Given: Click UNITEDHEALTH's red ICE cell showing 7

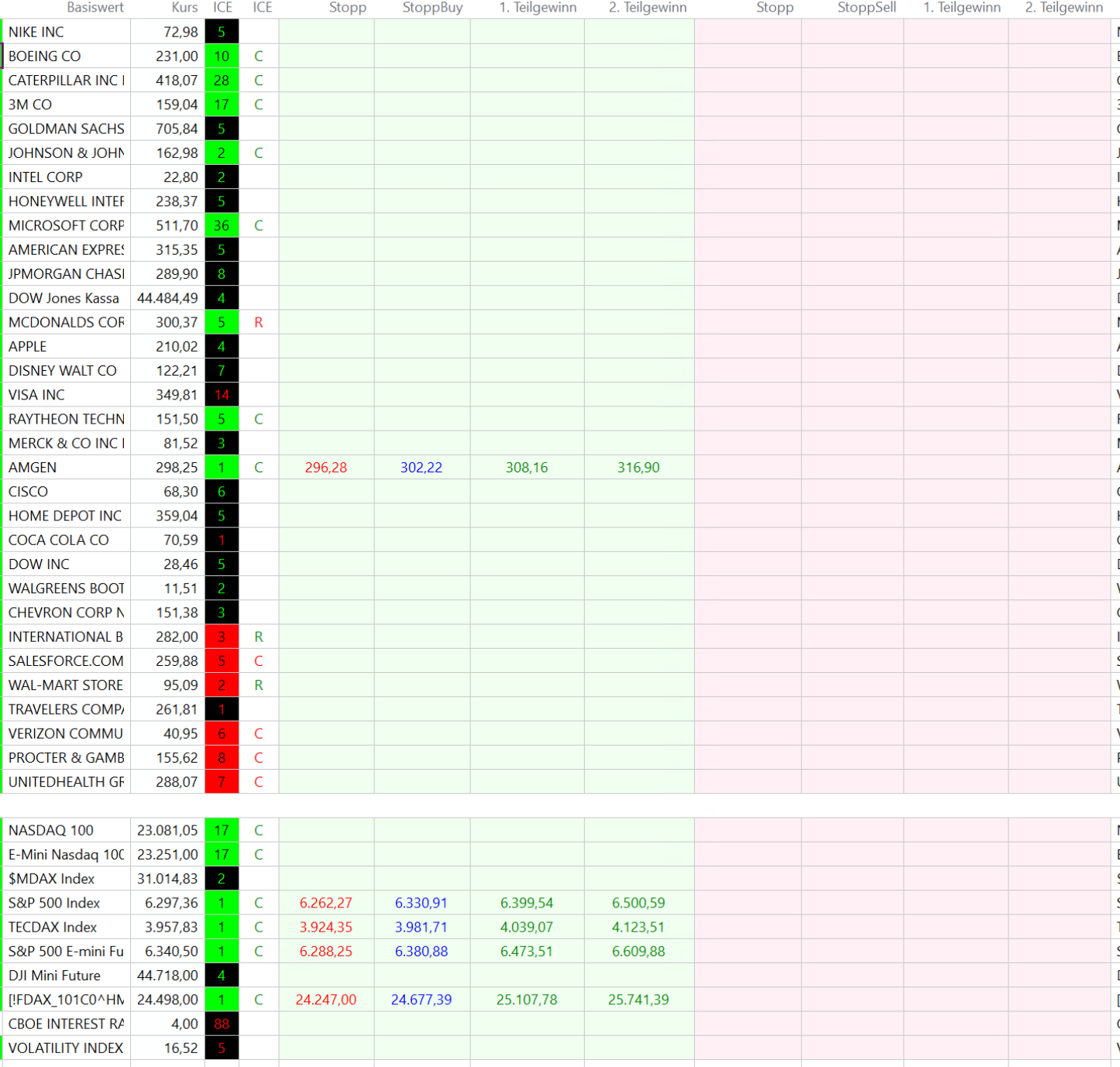Looking at the screenshot, I should 222,782.
